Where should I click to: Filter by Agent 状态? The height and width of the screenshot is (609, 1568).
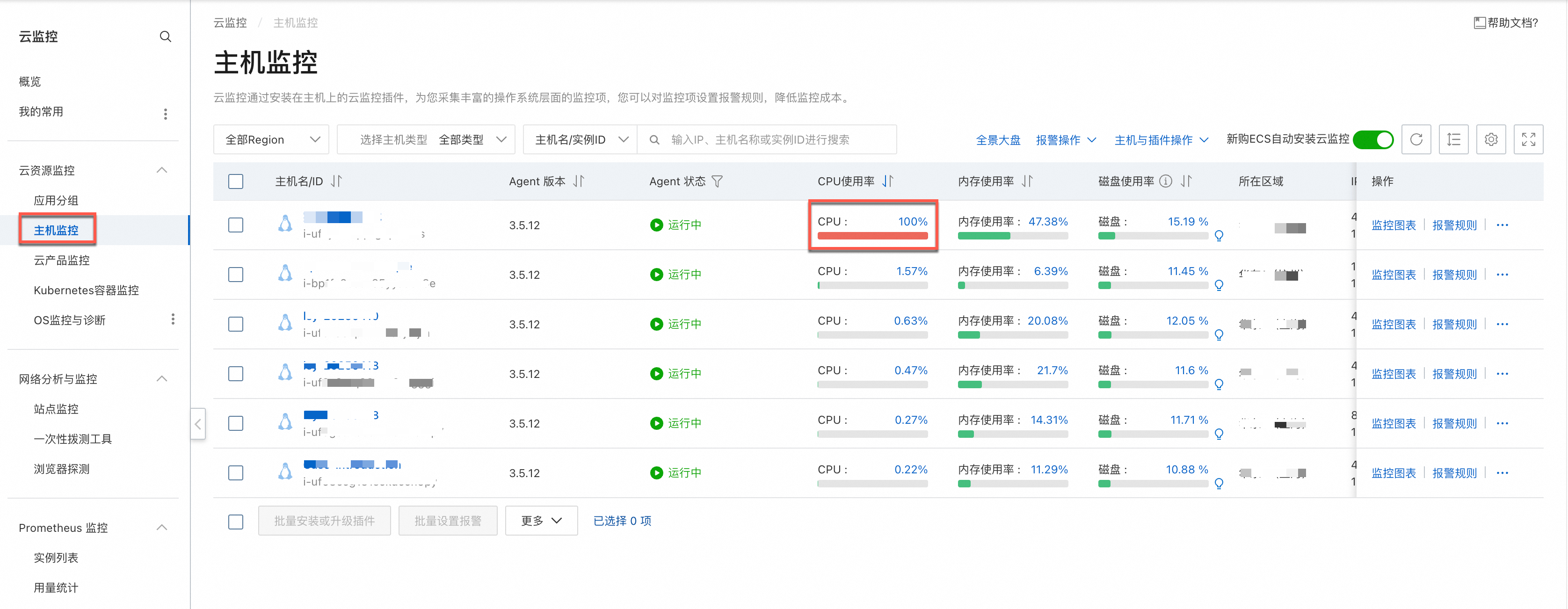point(717,181)
